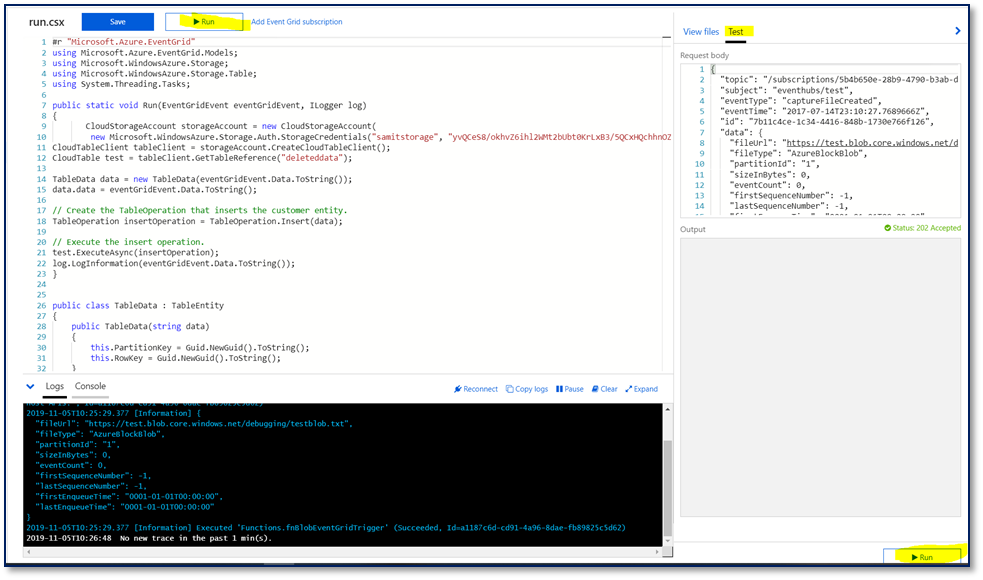Click "No new trace in the past" log line
The height and width of the screenshot is (580, 983).
[x=149, y=539]
